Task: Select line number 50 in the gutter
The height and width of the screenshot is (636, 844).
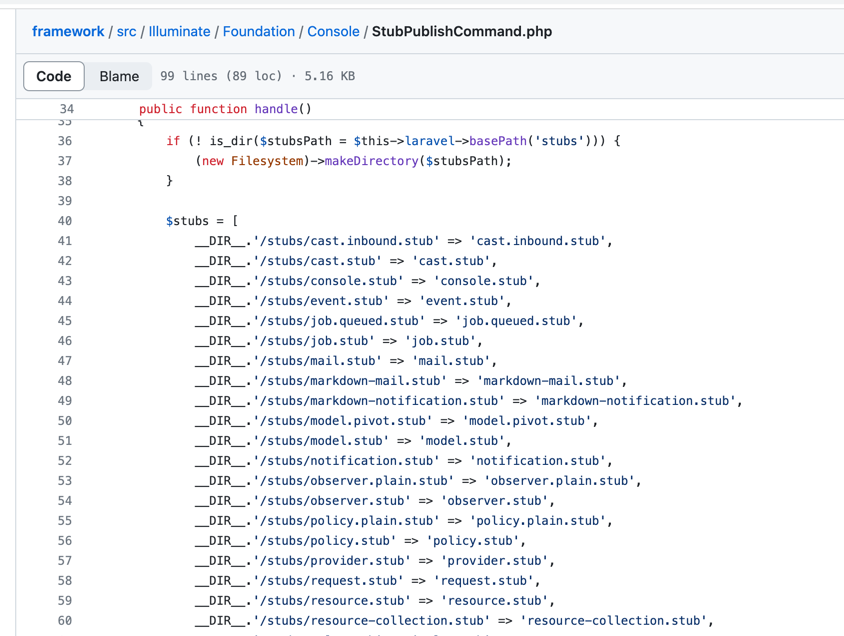Action: (x=65, y=421)
